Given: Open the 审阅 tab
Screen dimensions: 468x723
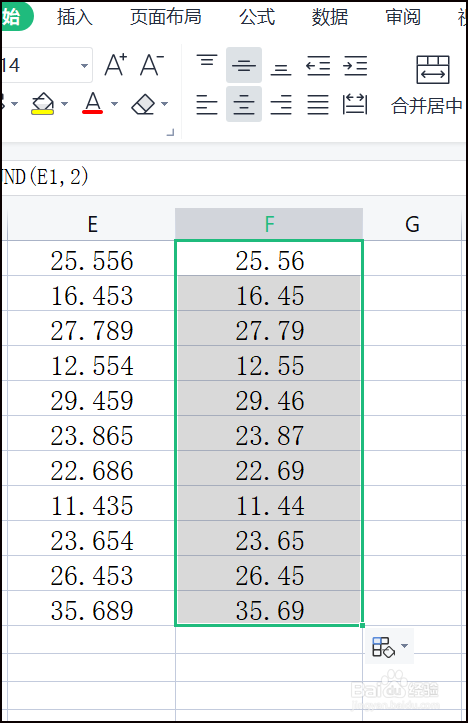Looking at the screenshot, I should coord(403,17).
